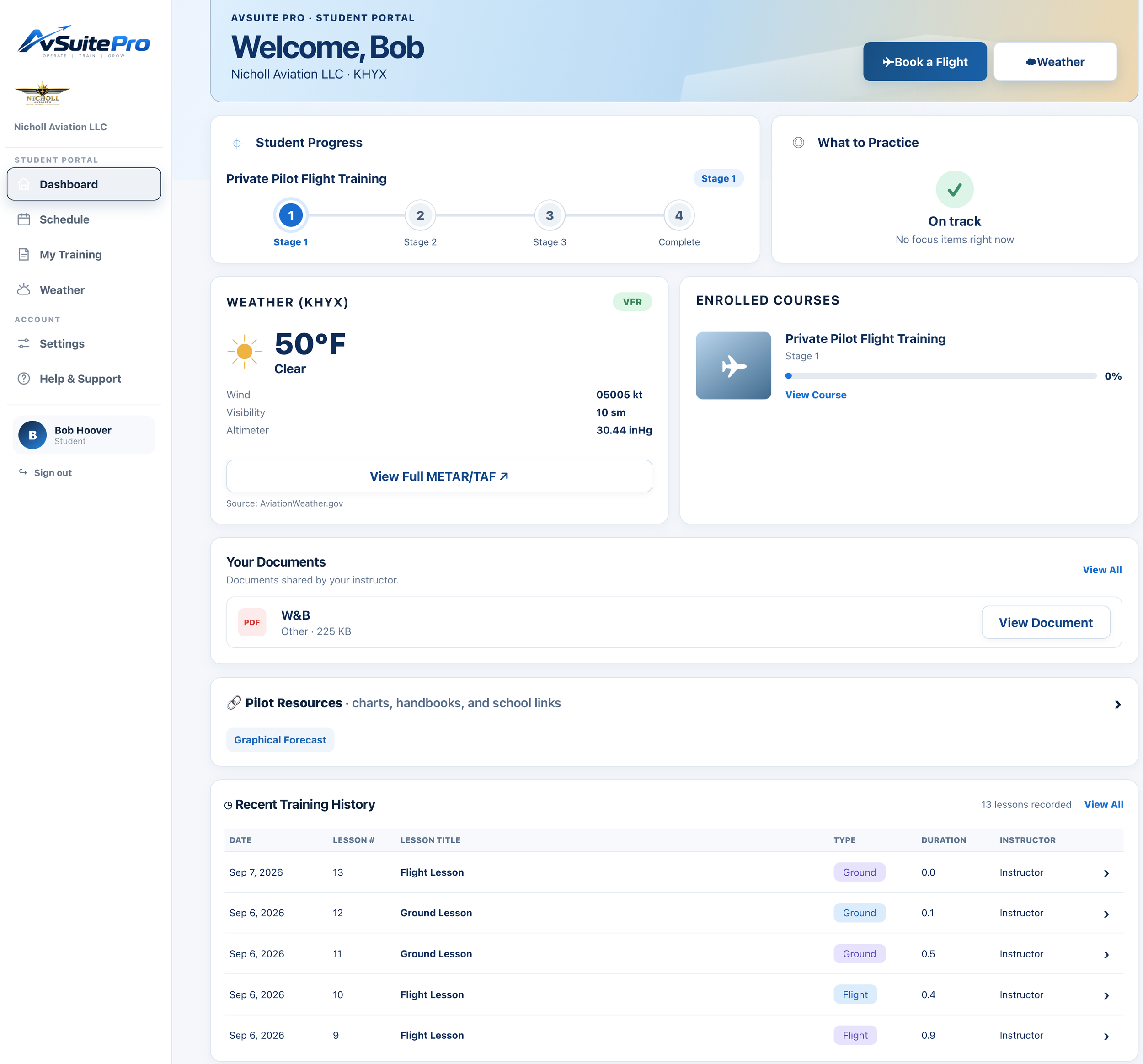Click the Weather button in the header

click(x=1055, y=62)
